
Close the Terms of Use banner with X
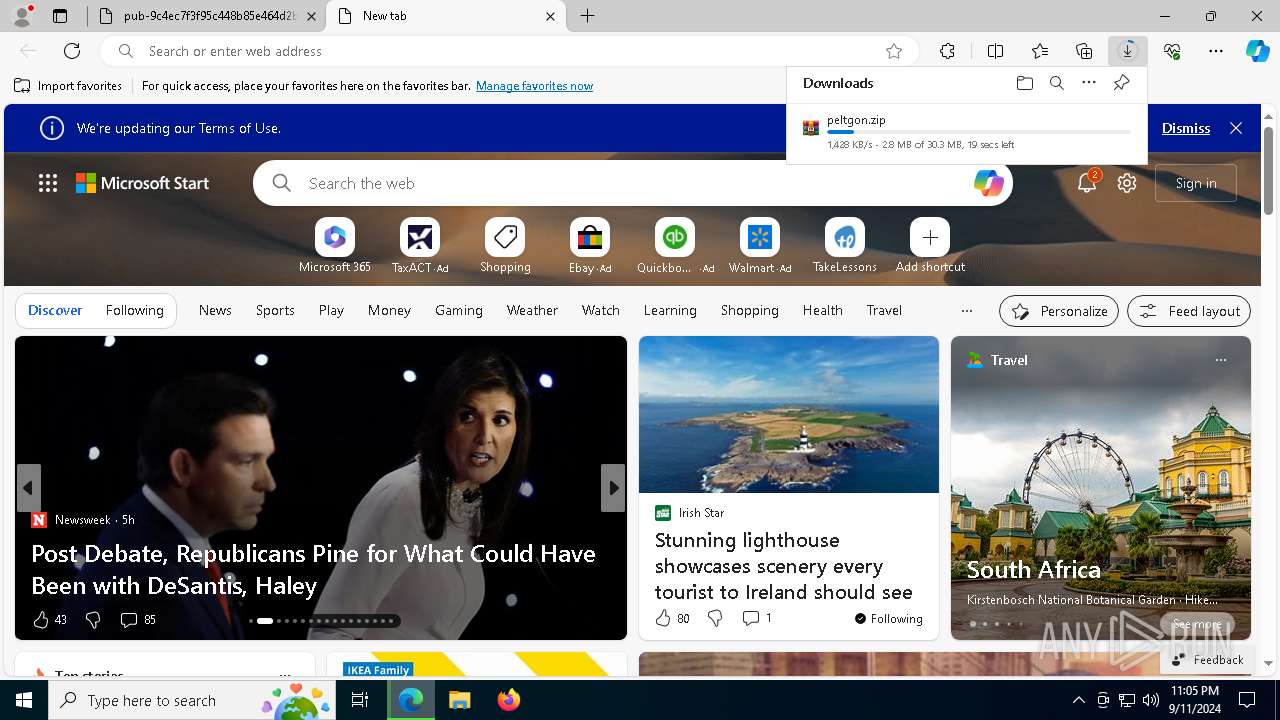coord(1236,128)
